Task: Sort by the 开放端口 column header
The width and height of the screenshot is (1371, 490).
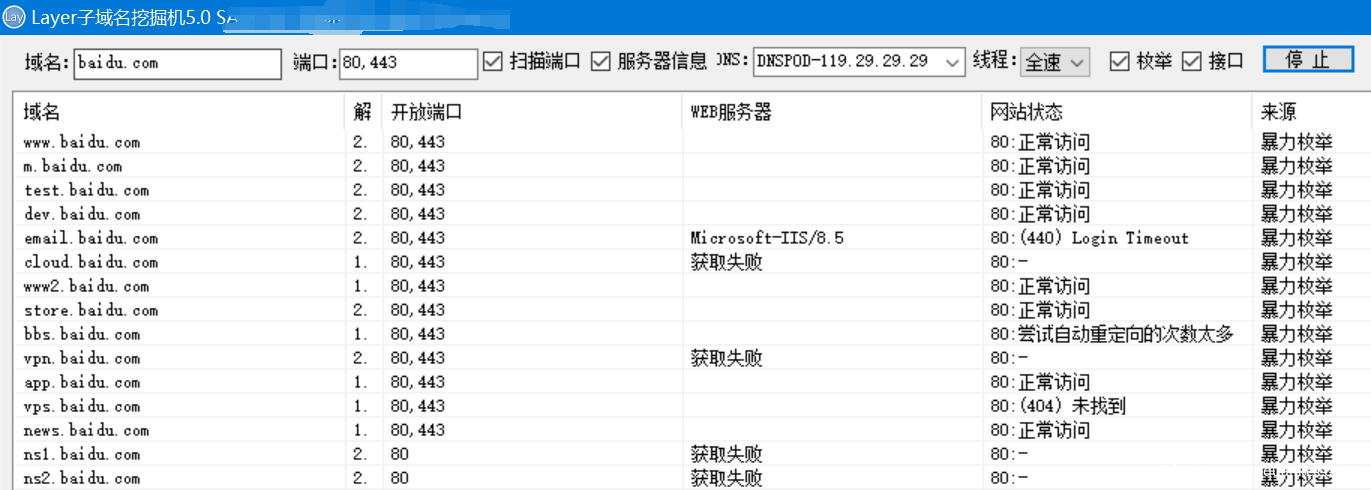Action: [x=533, y=112]
